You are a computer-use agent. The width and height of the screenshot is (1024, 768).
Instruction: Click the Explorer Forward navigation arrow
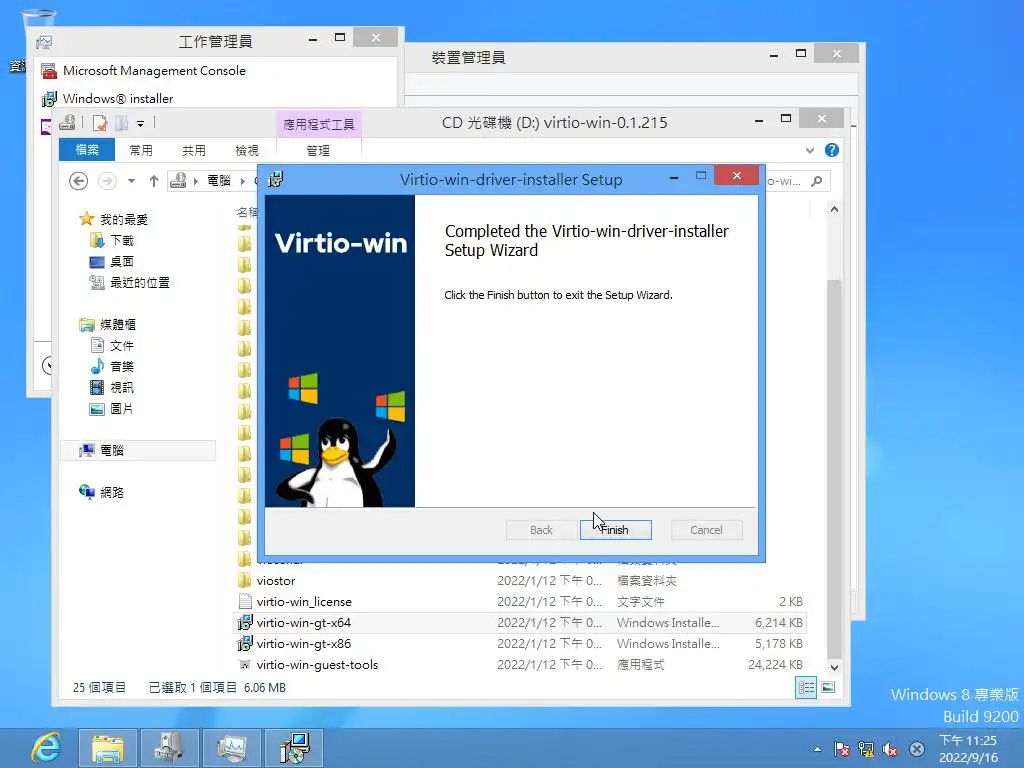pyautogui.click(x=107, y=181)
